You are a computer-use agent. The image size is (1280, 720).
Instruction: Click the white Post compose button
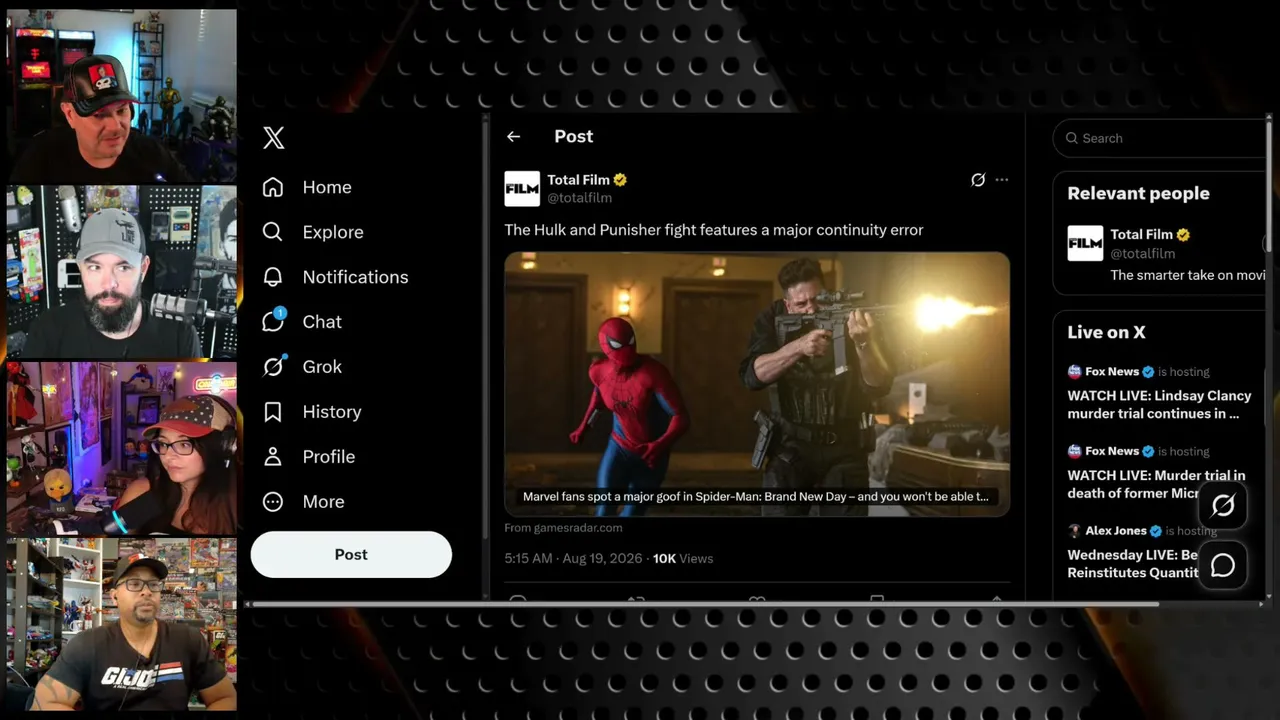click(x=351, y=554)
